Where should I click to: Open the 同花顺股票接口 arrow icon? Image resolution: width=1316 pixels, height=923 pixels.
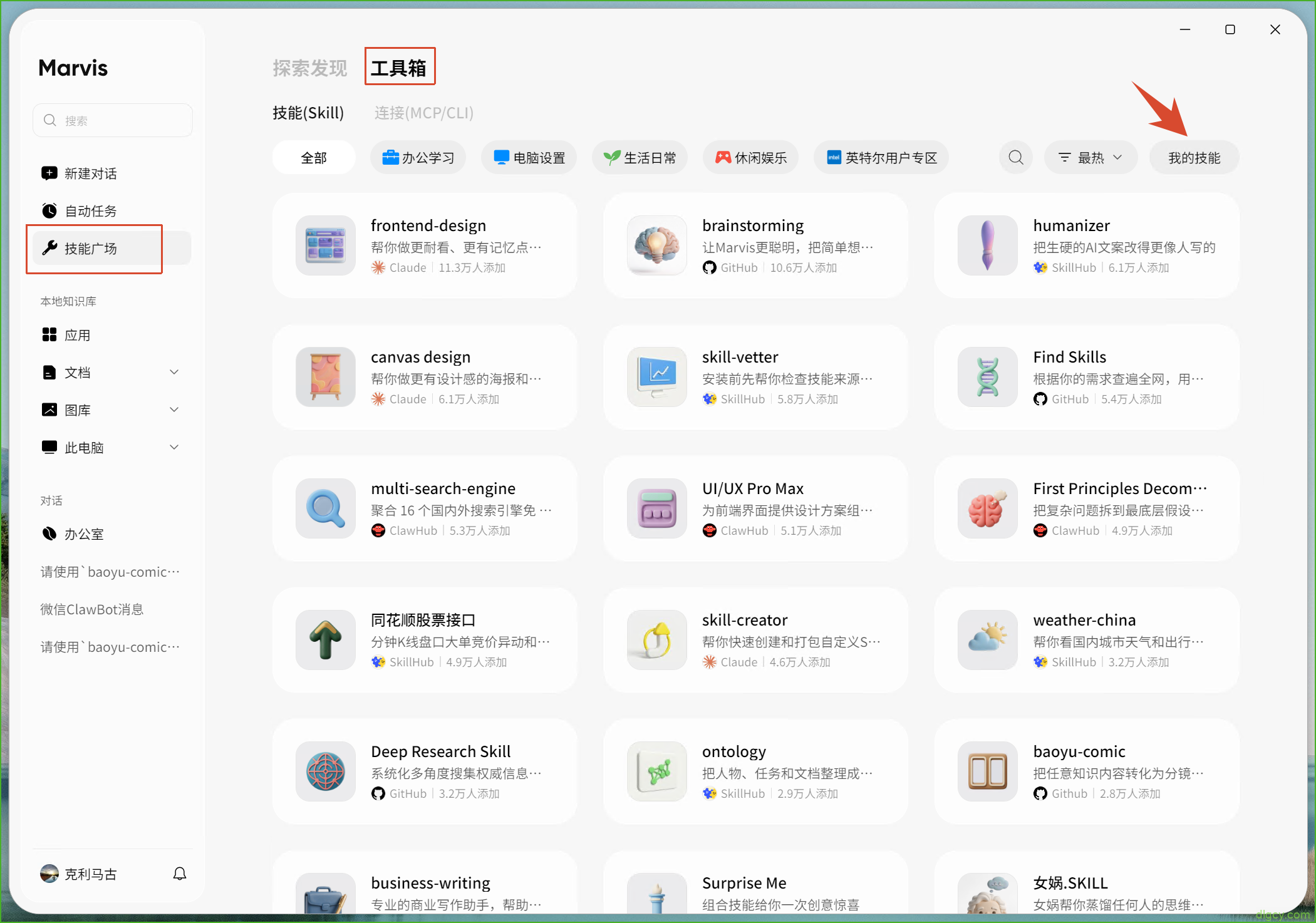[326, 640]
